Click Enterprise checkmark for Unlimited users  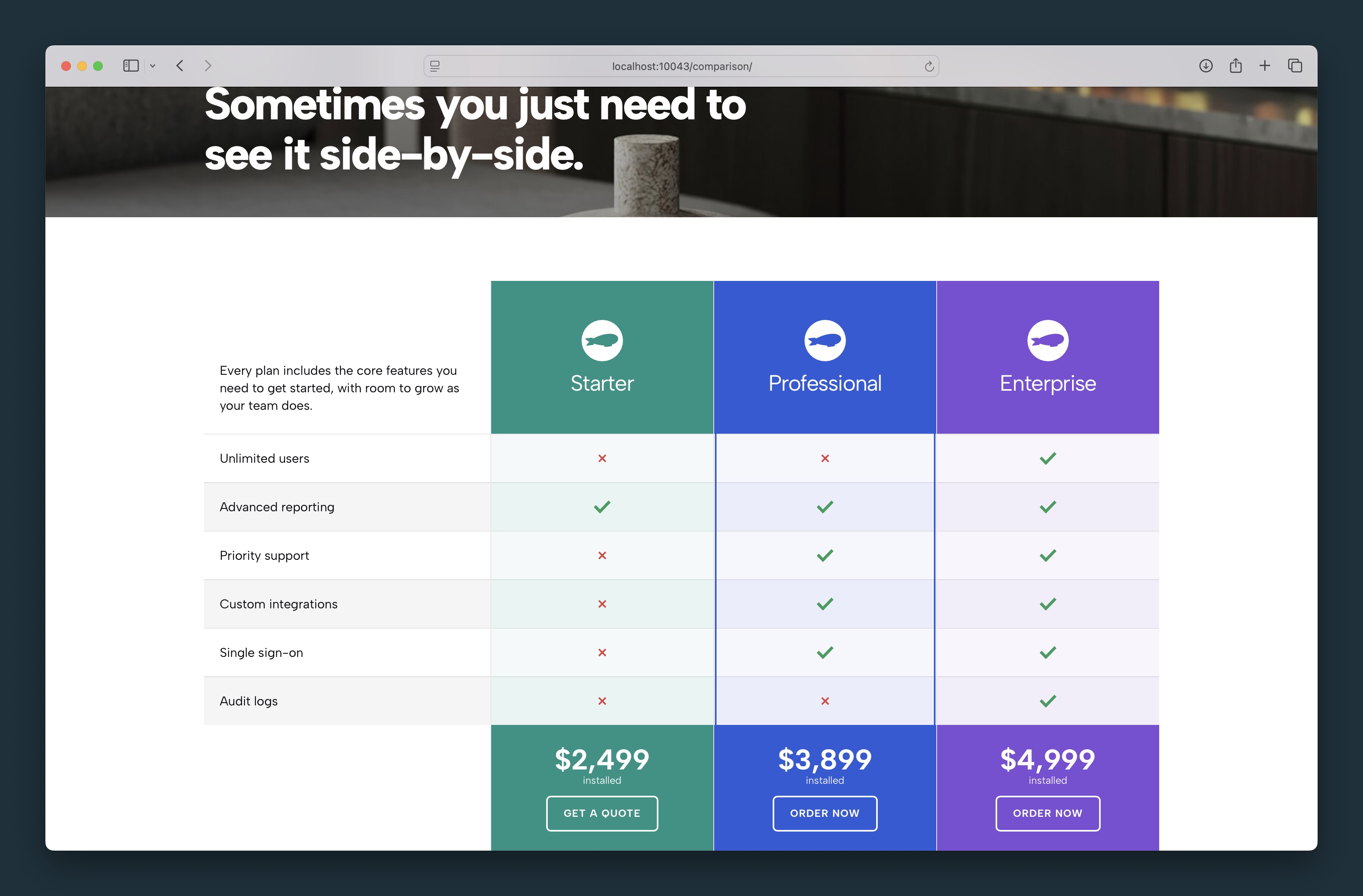coord(1047,459)
